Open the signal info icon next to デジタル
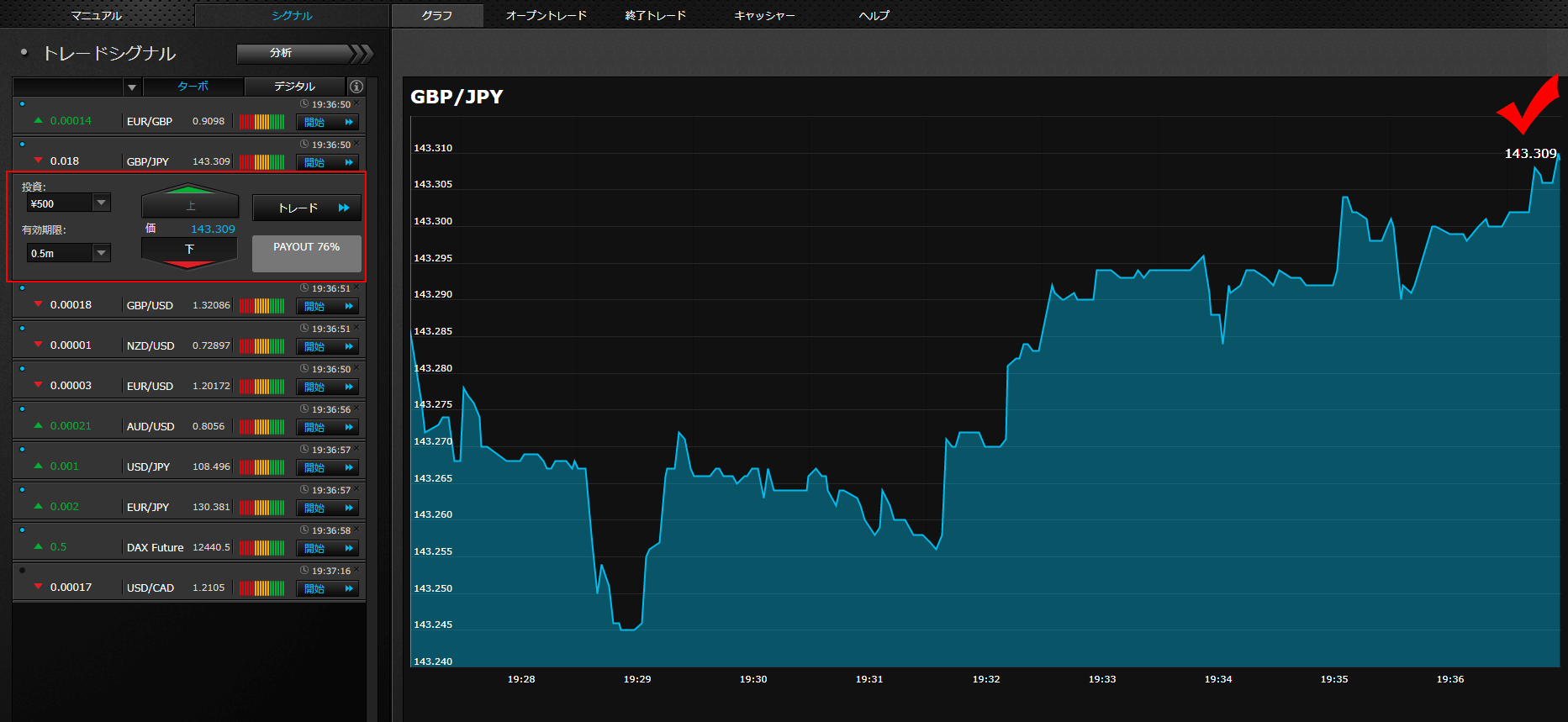Image resolution: width=1568 pixels, height=722 pixels. 356,87
